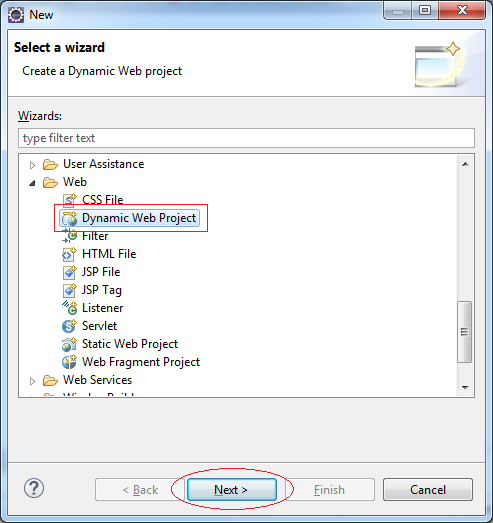This screenshot has width=493, height=523.
Task: Select the Web Services tree item
Action: [x=97, y=380]
